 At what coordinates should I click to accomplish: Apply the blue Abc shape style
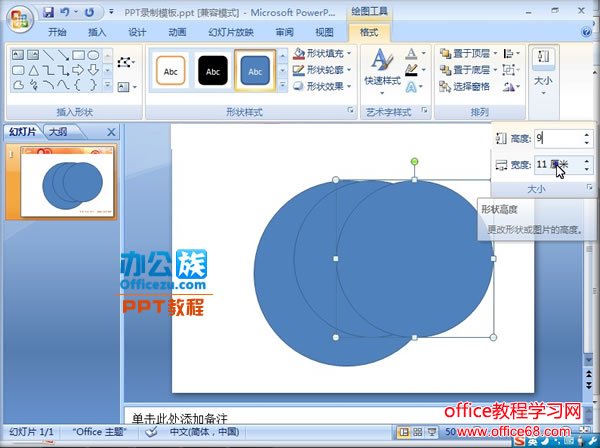pyautogui.click(x=255, y=71)
